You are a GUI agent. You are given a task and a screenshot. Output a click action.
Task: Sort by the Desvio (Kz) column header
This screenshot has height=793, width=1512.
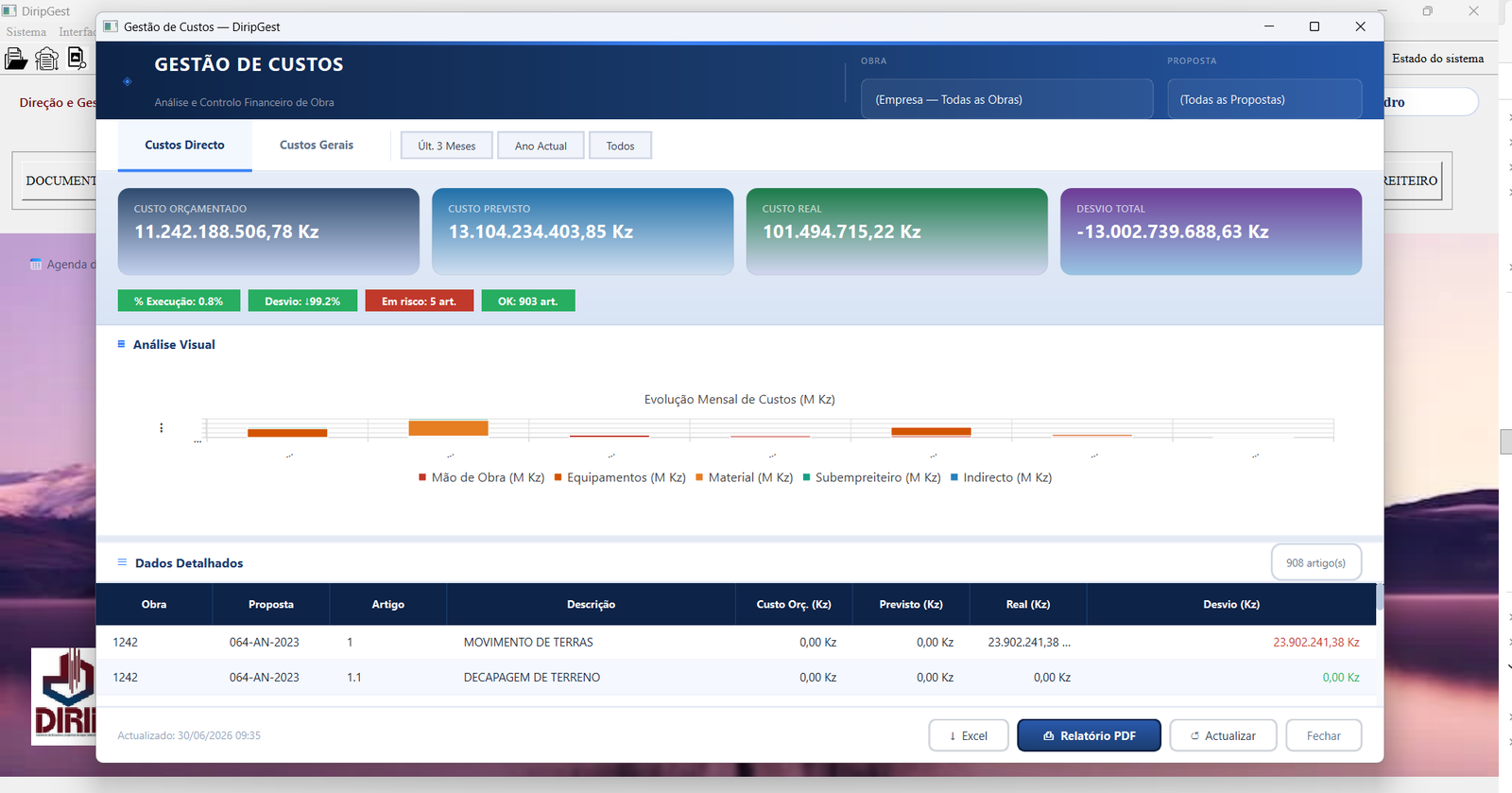tap(1231, 604)
